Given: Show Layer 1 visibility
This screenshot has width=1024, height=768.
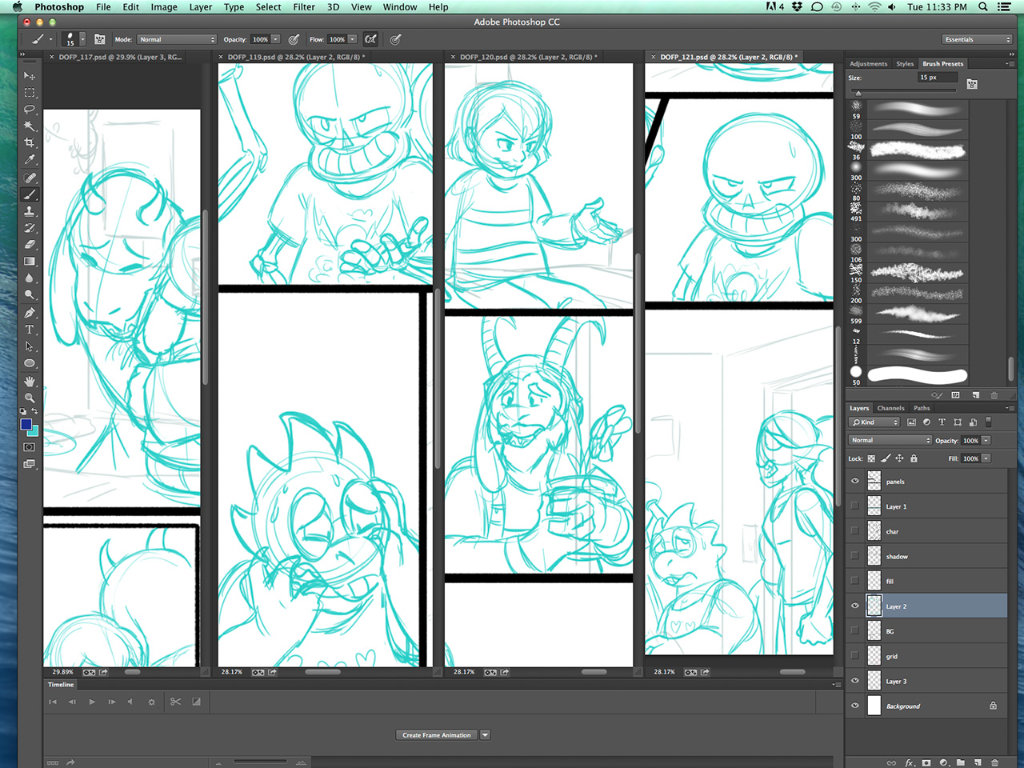Looking at the screenshot, I should [x=855, y=506].
